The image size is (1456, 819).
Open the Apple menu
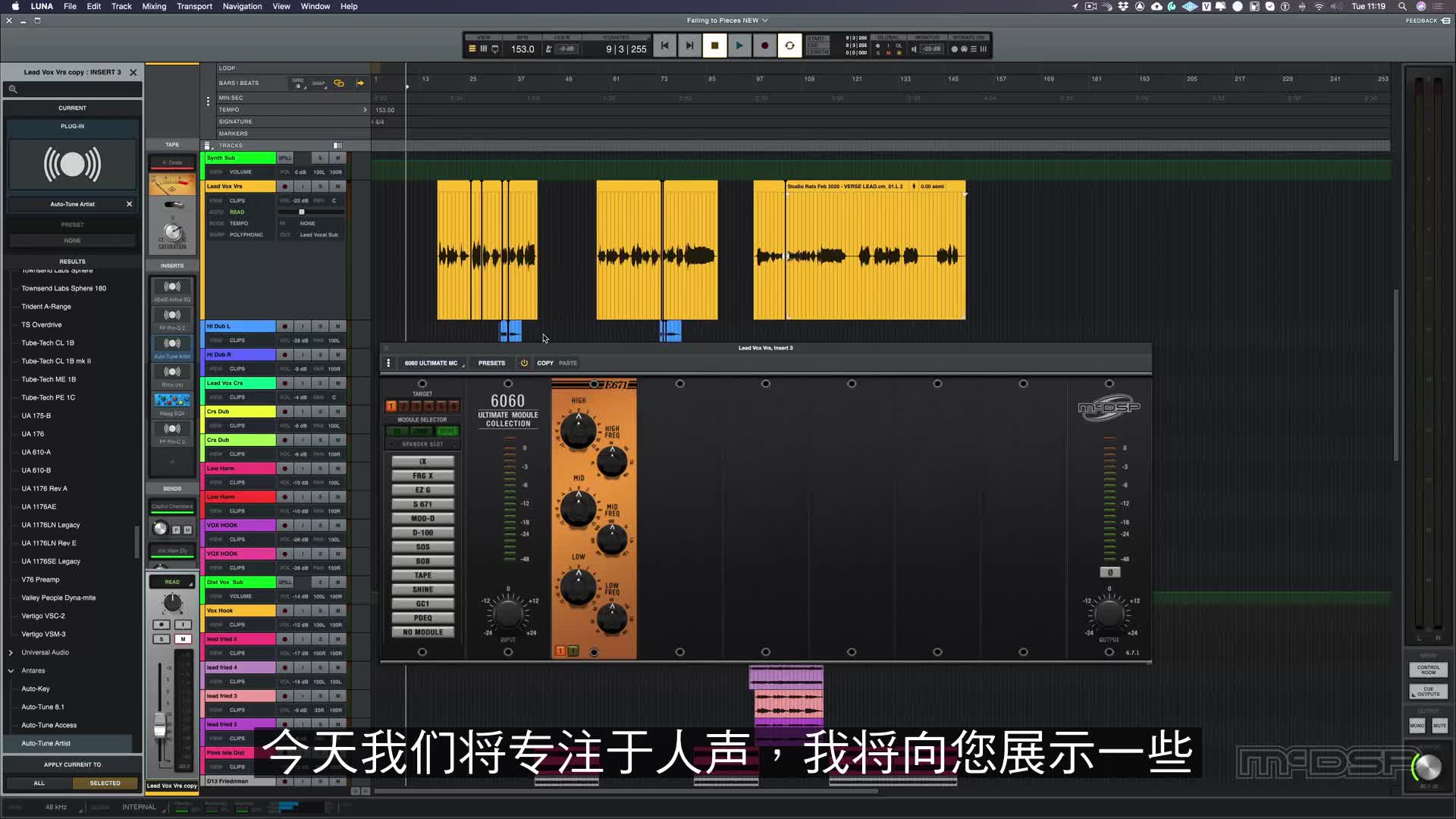(15, 6)
